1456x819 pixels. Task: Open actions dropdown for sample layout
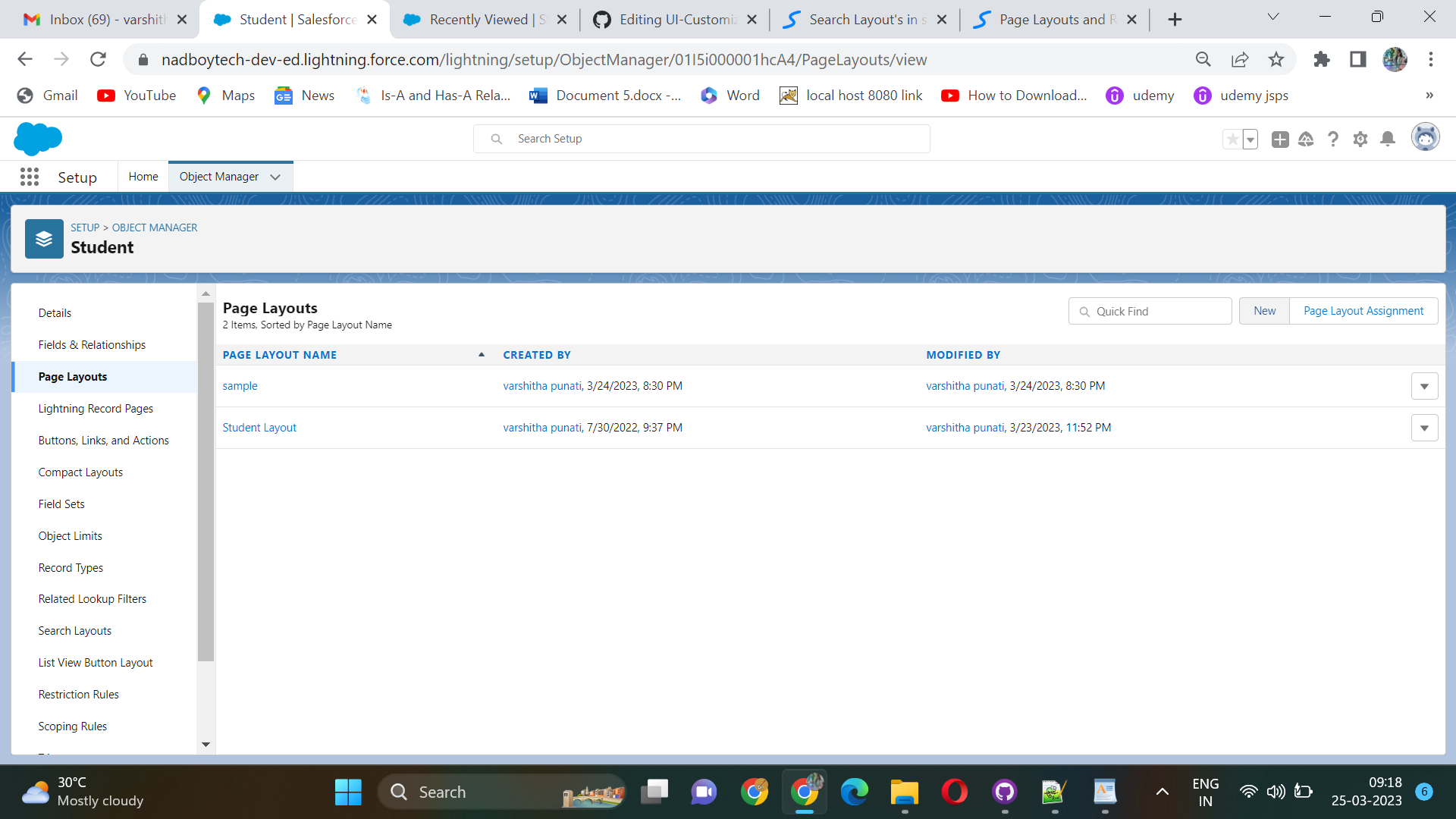tap(1424, 386)
